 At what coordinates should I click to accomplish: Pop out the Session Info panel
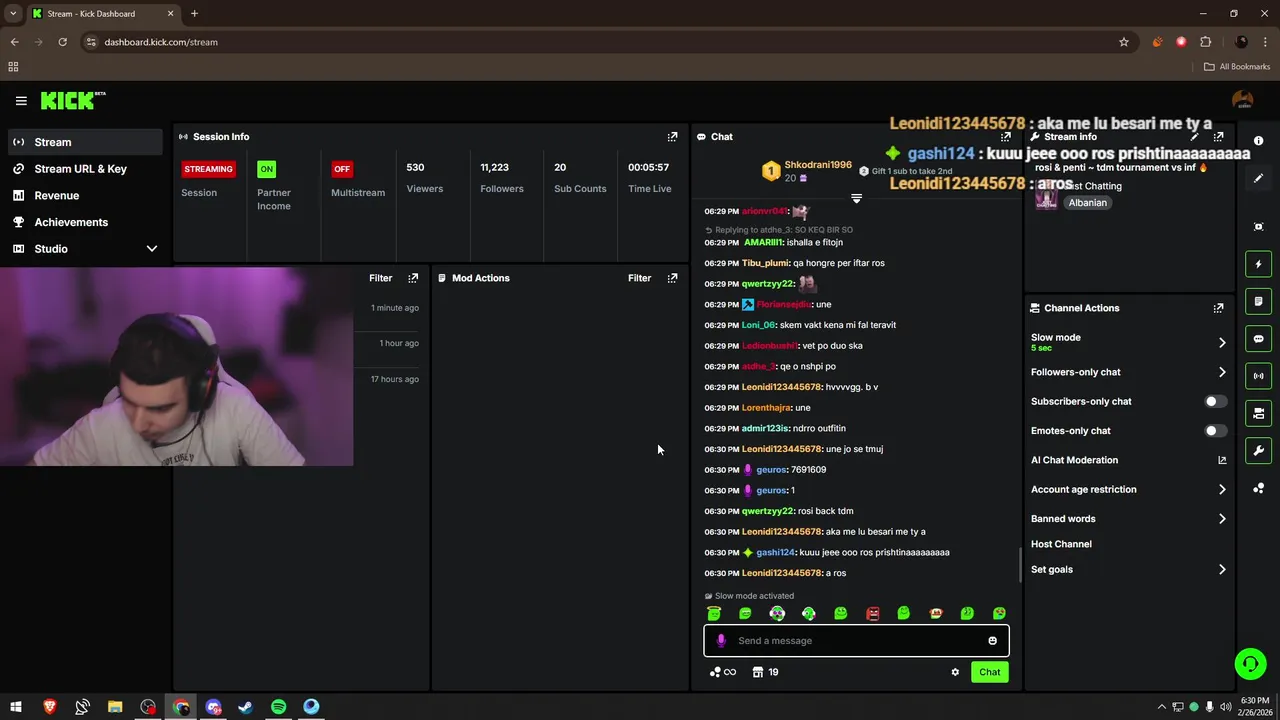click(672, 137)
